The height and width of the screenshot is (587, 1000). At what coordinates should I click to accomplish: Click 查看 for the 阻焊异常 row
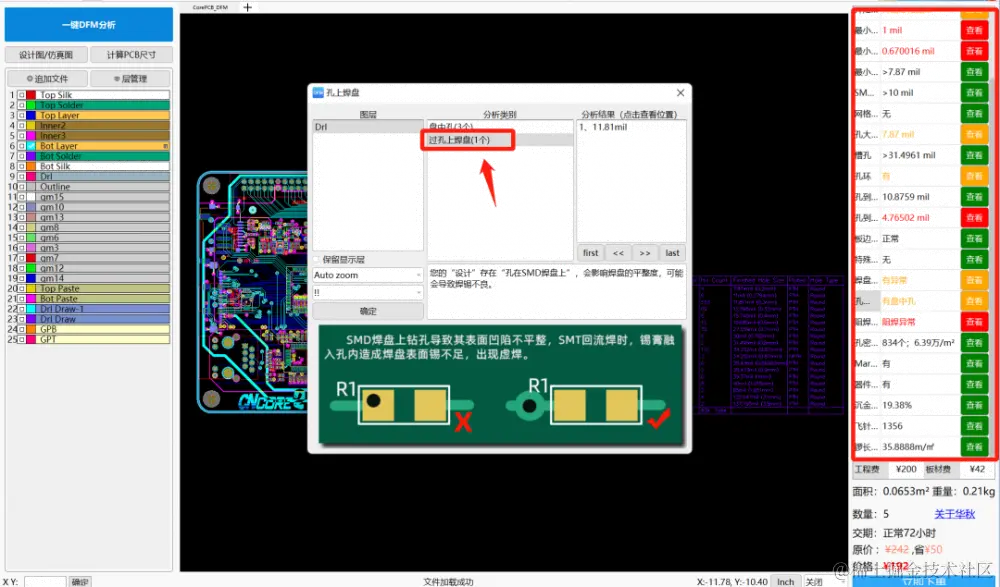pyautogui.click(x=974, y=322)
